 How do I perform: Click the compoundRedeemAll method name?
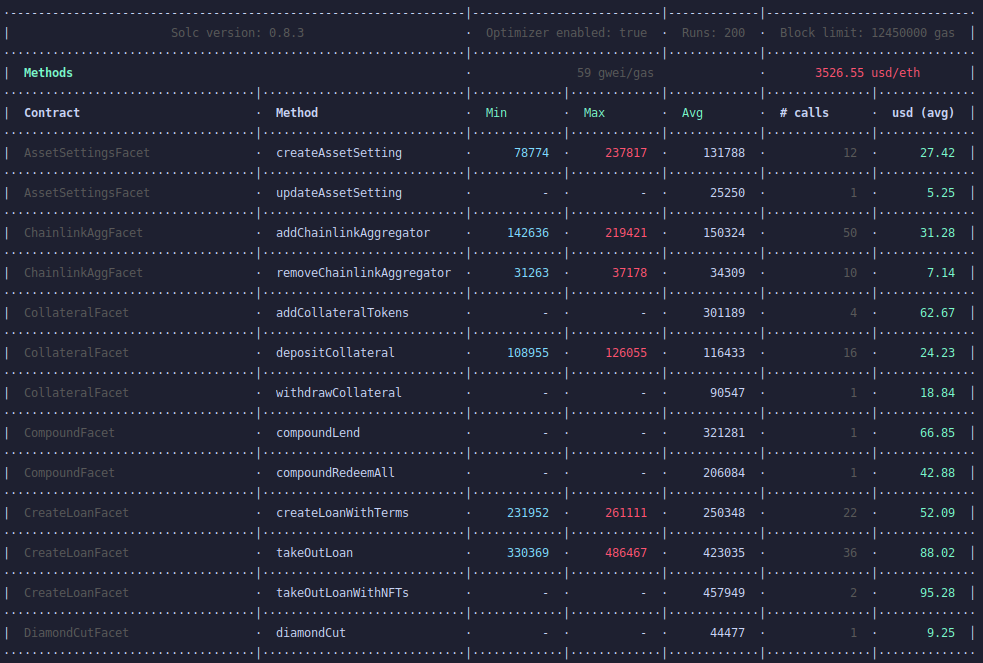point(335,473)
